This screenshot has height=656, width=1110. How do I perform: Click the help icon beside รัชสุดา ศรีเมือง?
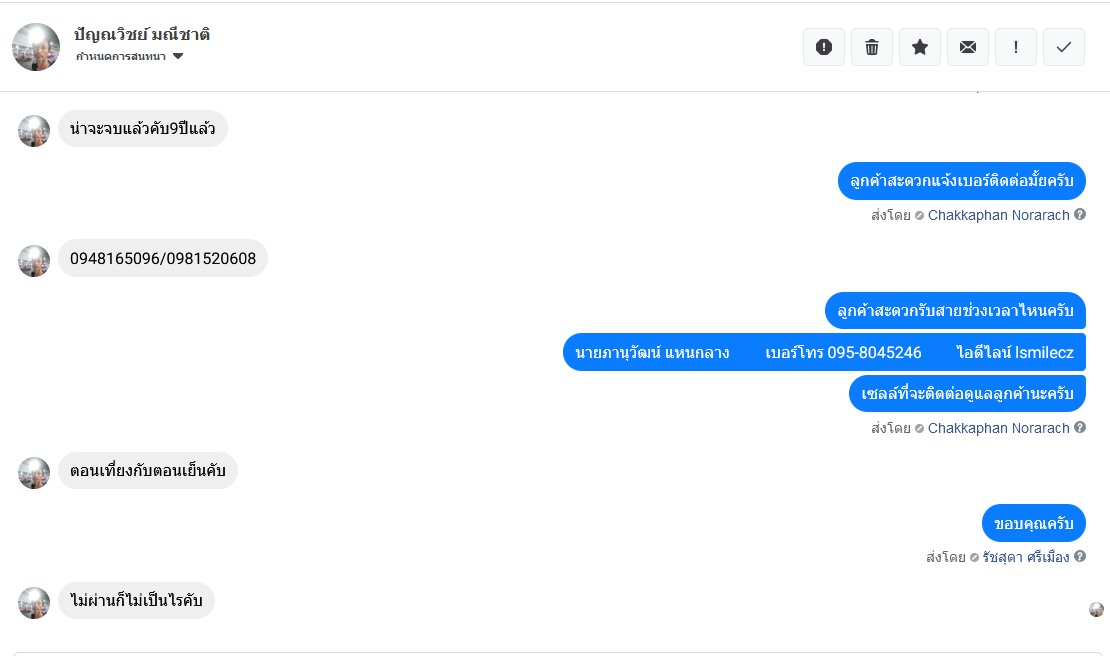click(1080, 557)
